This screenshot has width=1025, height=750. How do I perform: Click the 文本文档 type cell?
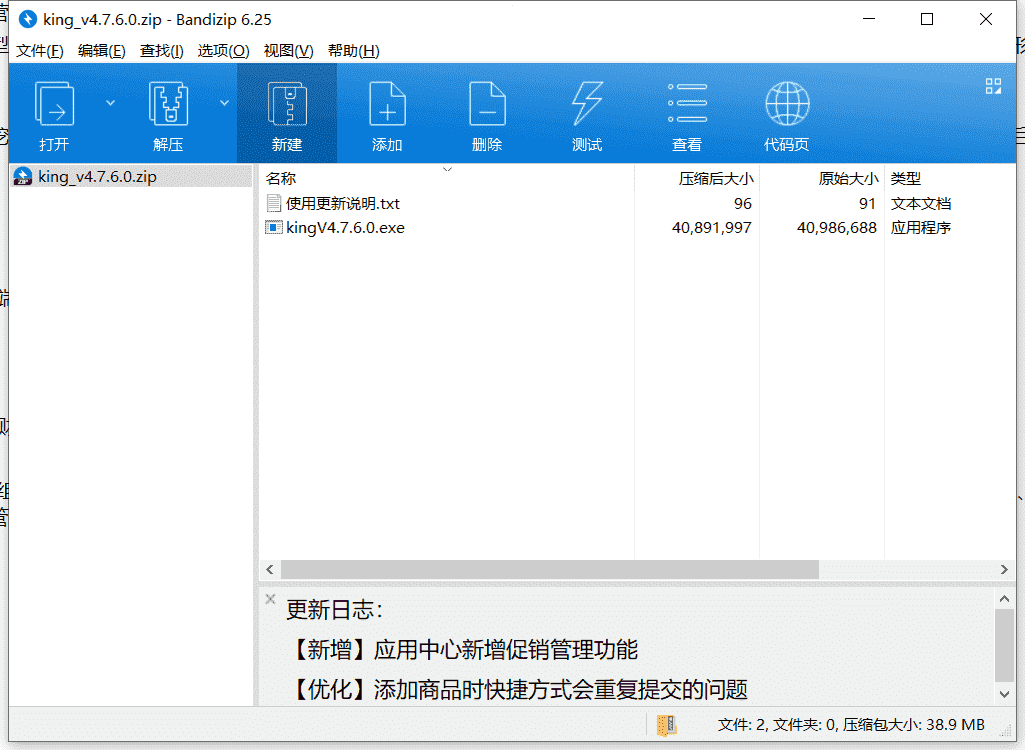tap(920, 203)
